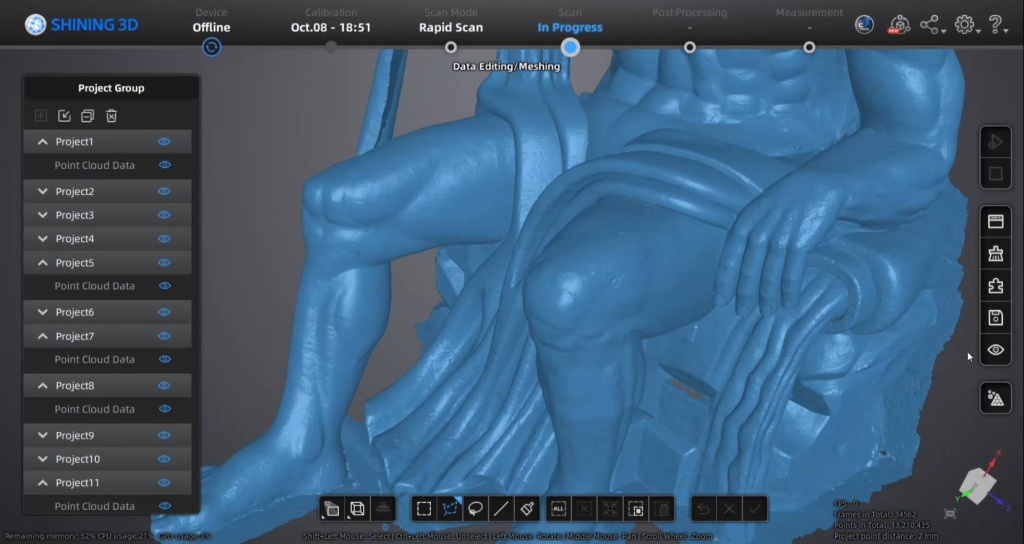Click the SHINING 3D logo
Viewport: 1024px width, 544px height.
(81, 25)
